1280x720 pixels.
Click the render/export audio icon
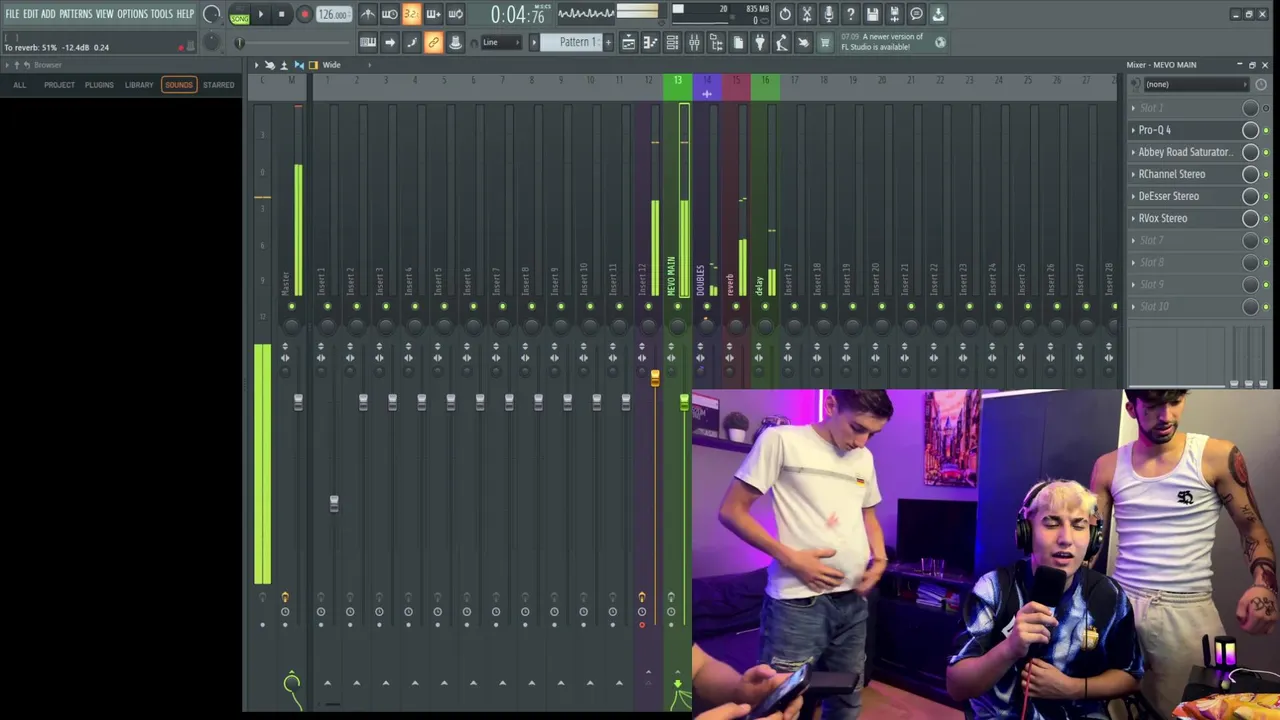coord(895,14)
